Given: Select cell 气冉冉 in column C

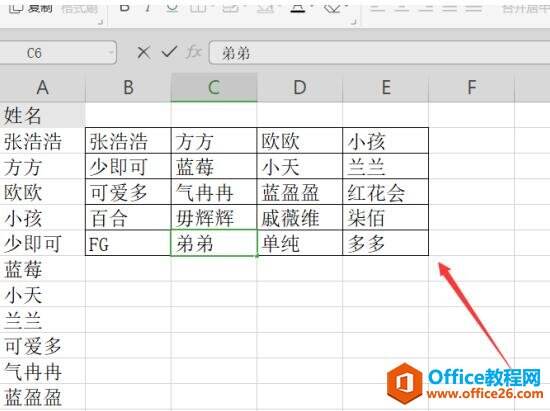Looking at the screenshot, I should pyautogui.click(x=214, y=192).
